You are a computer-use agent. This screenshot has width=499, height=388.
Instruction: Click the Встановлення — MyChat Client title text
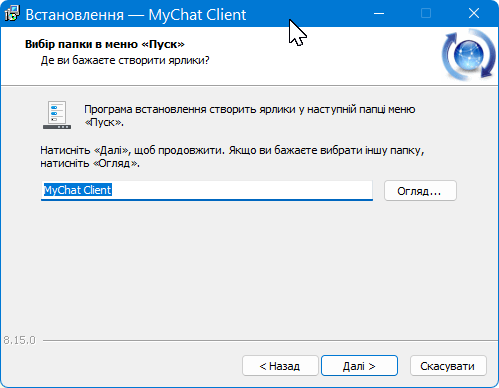click(x=136, y=15)
